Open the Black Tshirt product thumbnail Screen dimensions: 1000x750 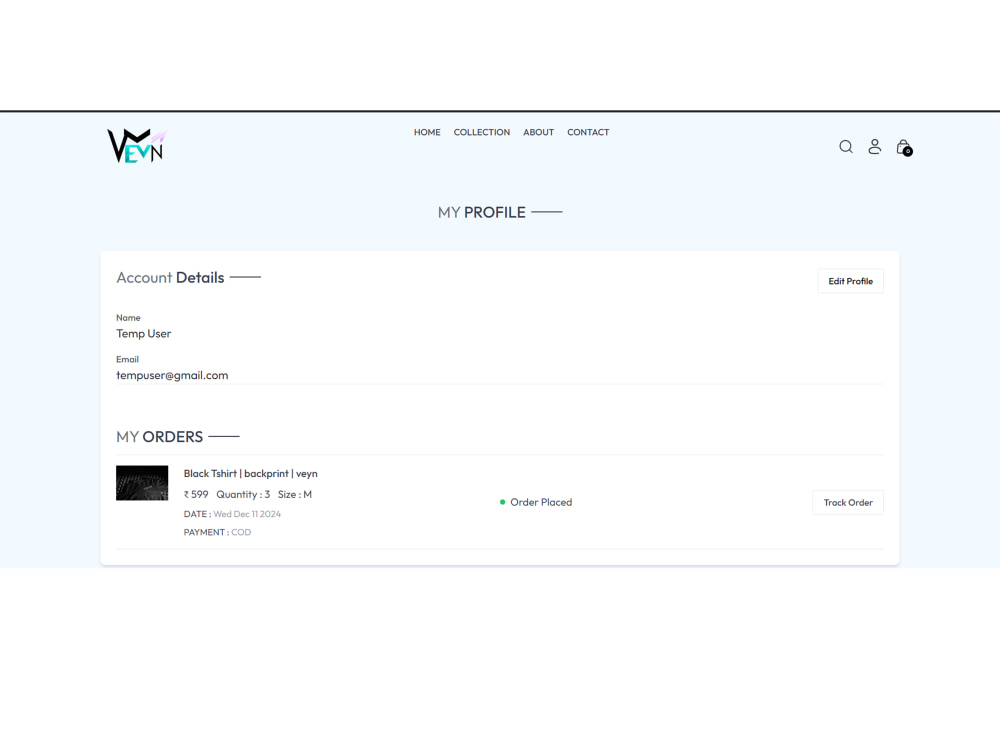tap(142, 483)
